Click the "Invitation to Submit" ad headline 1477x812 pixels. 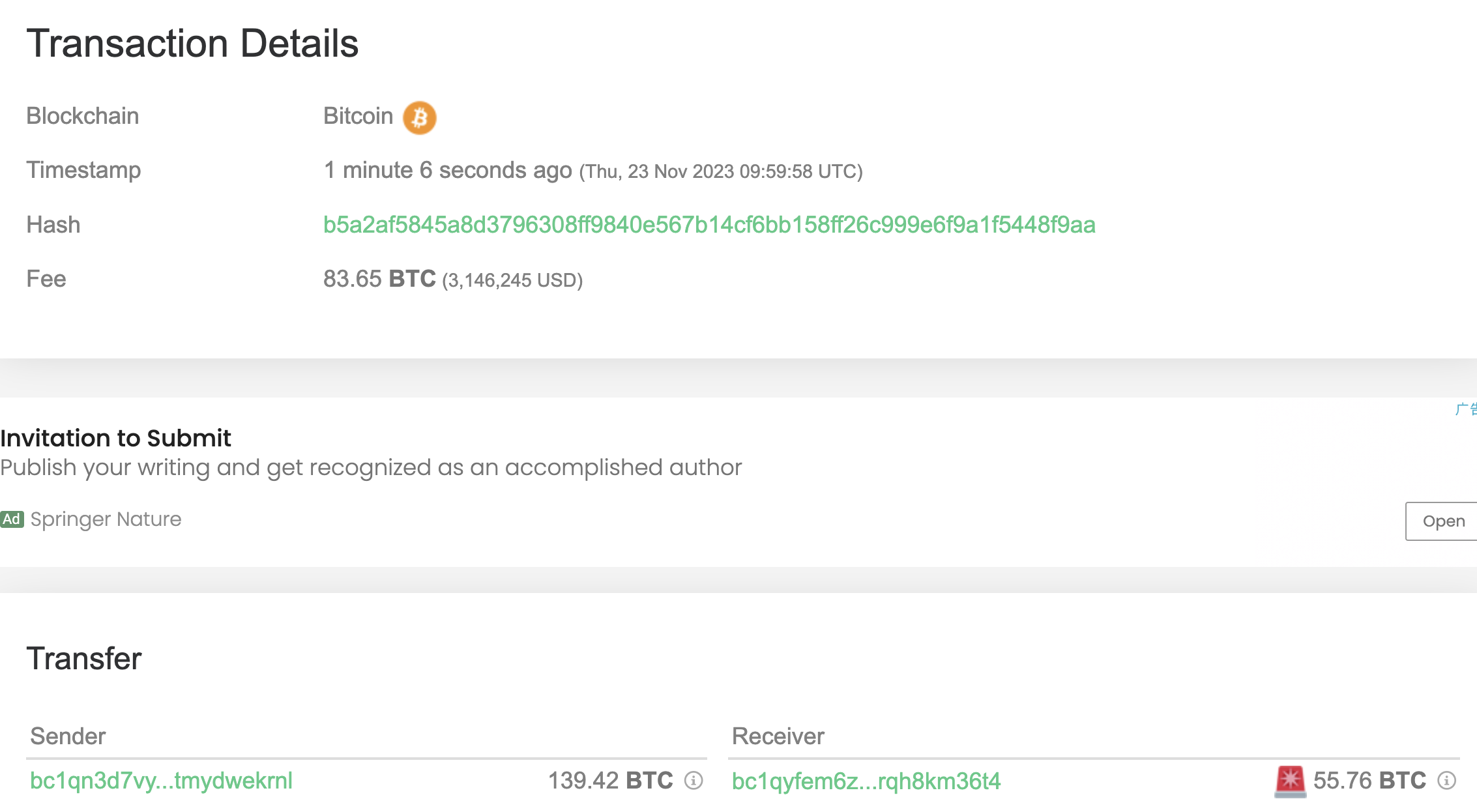point(116,438)
